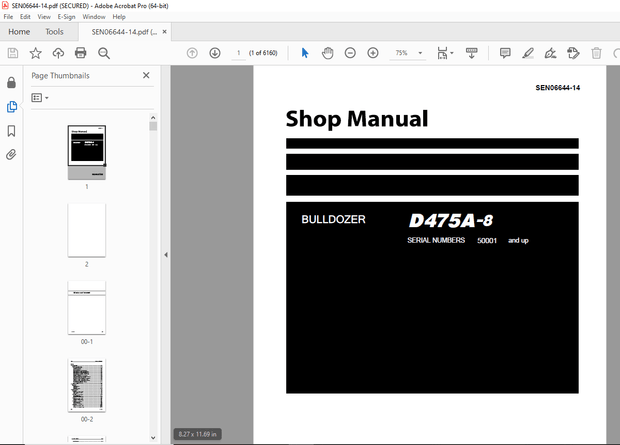This screenshot has width=620, height=445.
Task: Open the E-Sign menu
Action: (x=66, y=17)
